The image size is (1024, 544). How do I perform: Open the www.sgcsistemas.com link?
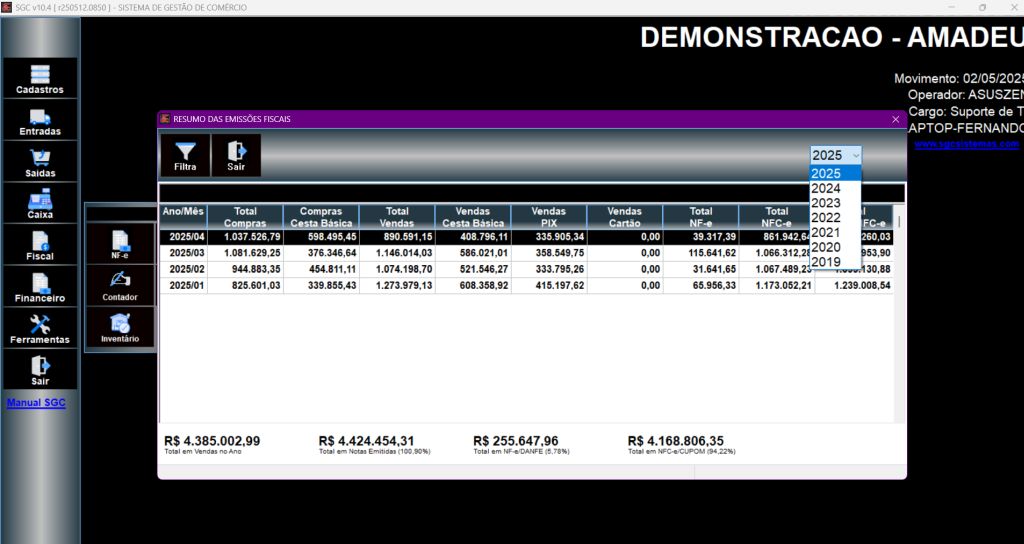point(967,144)
